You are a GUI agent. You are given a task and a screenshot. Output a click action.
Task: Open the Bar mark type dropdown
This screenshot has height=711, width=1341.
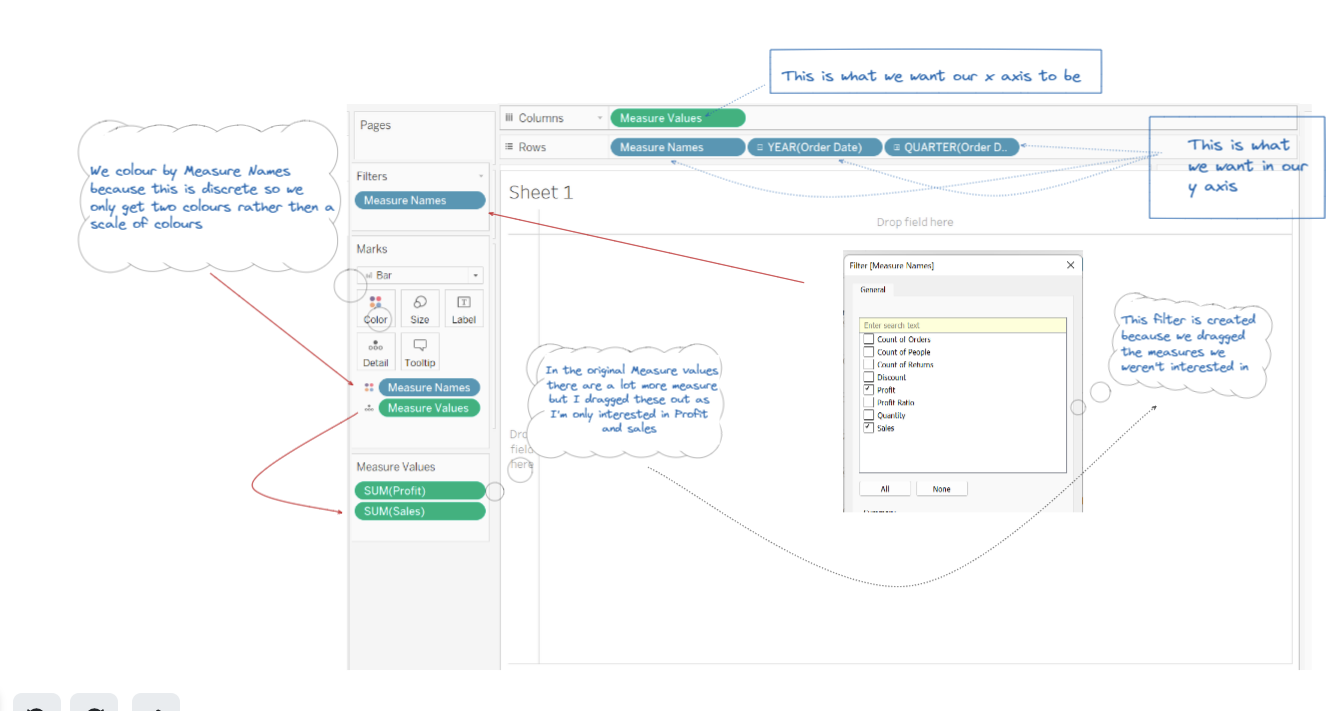(x=420, y=275)
